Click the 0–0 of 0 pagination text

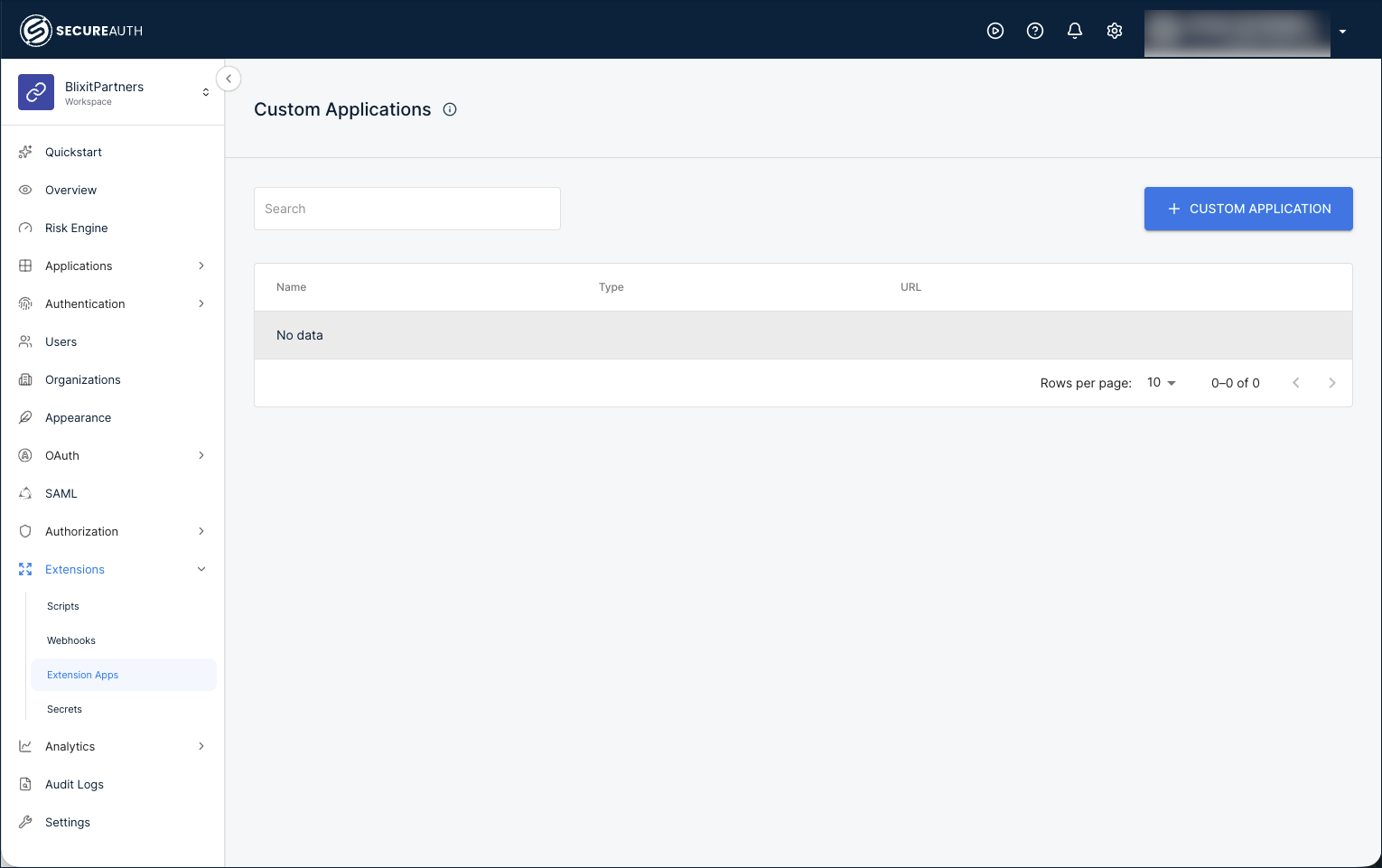pos(1236,383)
